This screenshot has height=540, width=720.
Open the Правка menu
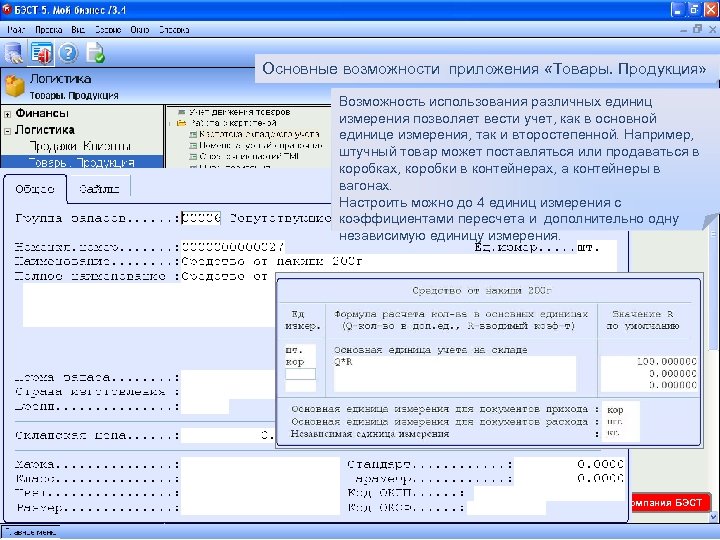49,30
